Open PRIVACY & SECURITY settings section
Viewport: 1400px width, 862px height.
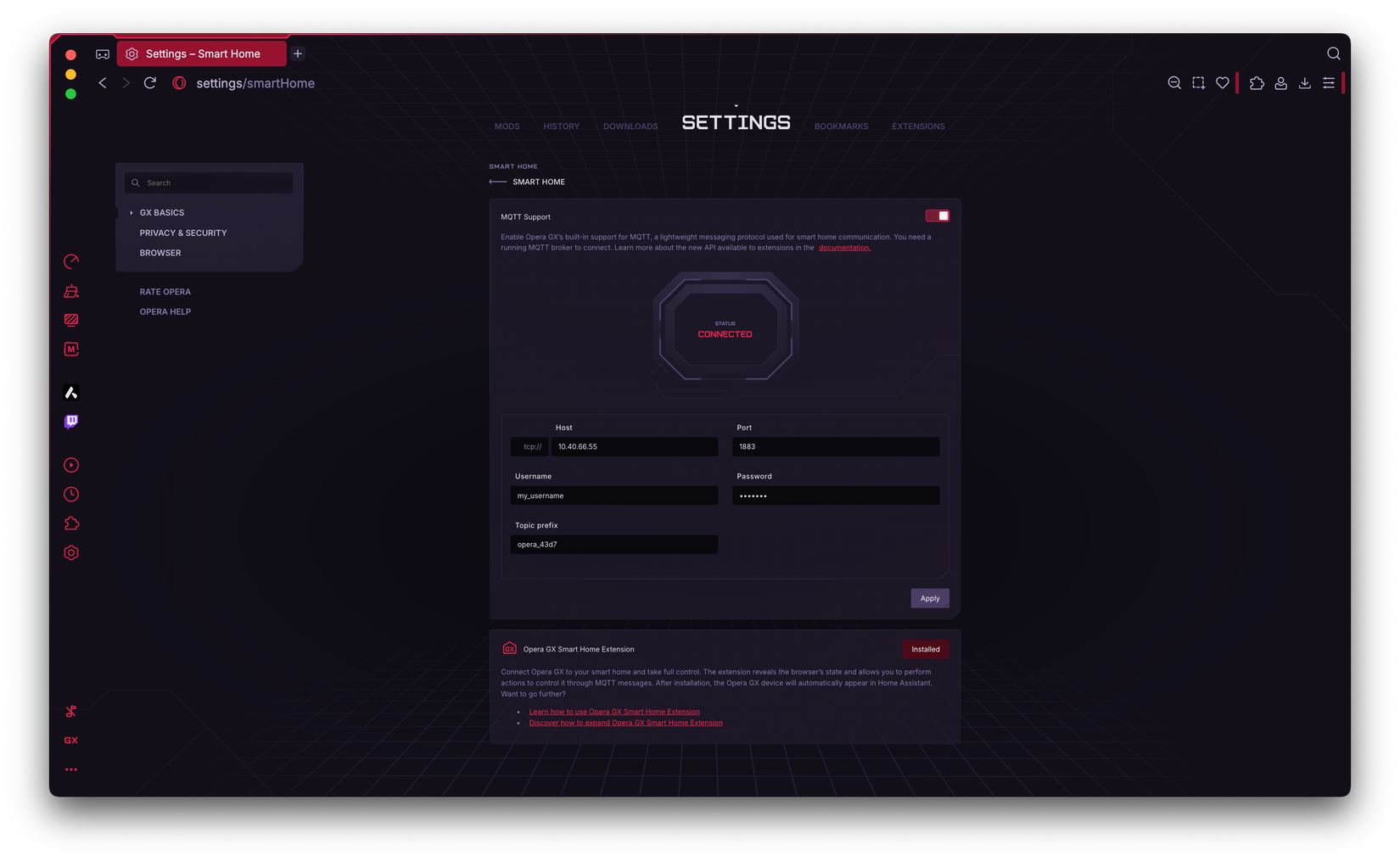coord(183,232)
